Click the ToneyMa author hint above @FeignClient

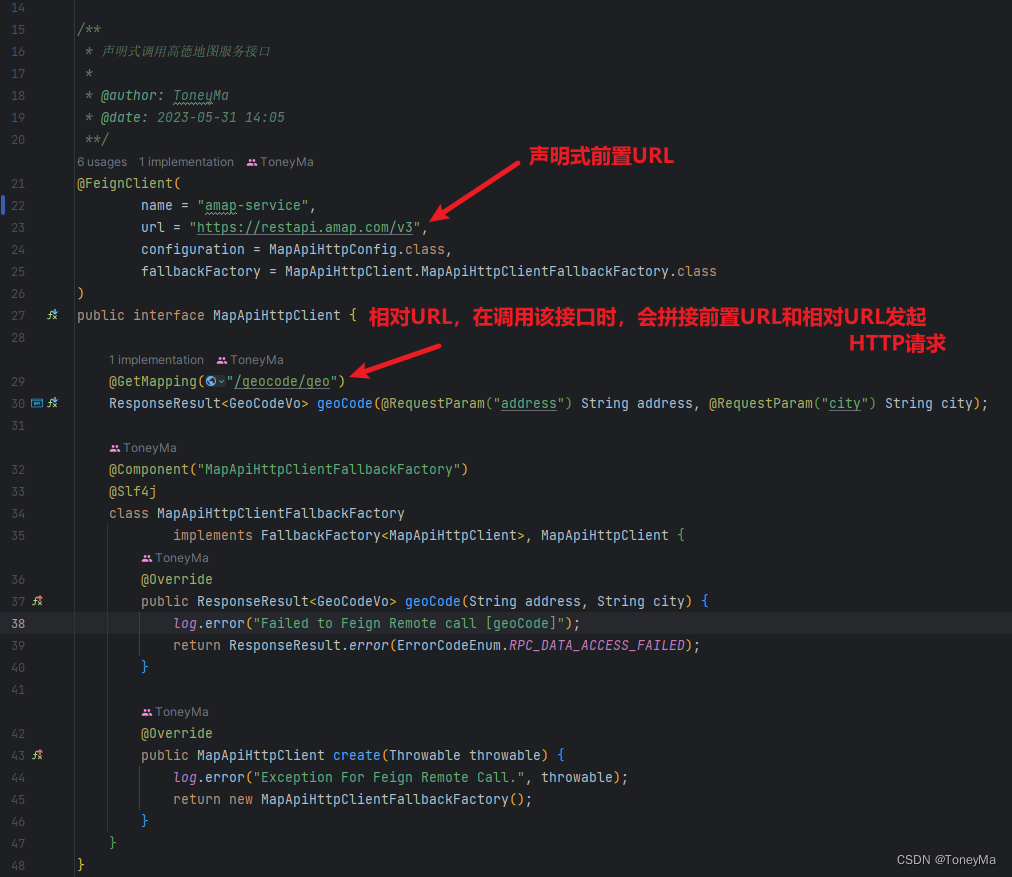280,162
